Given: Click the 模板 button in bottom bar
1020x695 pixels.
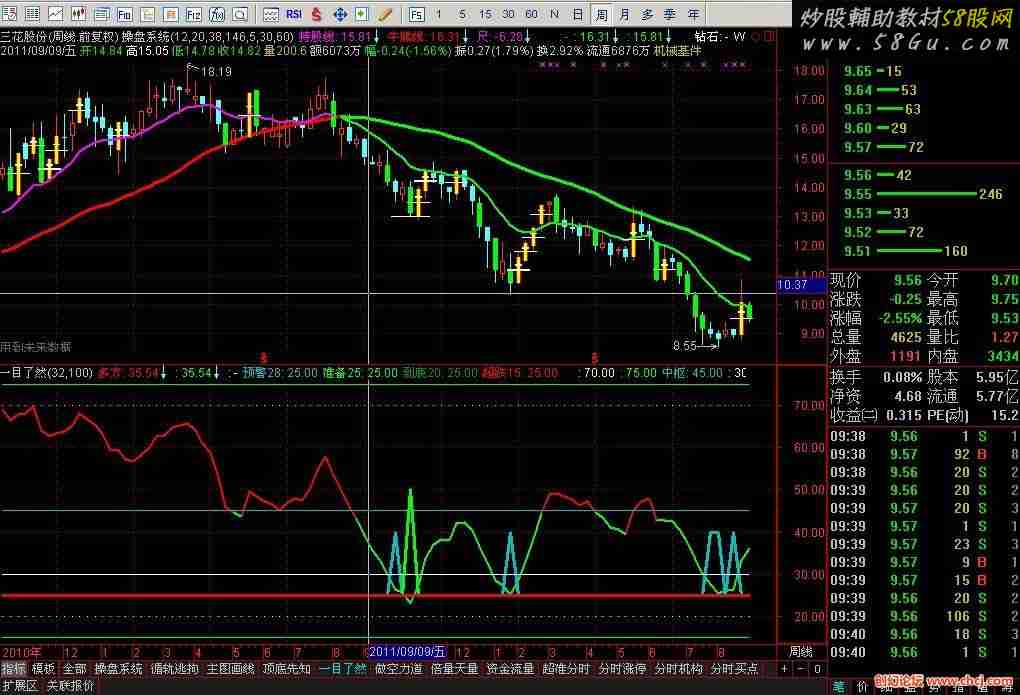Looking at the screenshot, I should pos(43,668).
